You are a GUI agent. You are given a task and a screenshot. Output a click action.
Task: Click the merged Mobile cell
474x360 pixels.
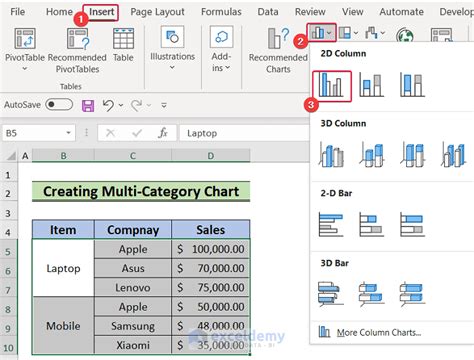click(63, 325)
